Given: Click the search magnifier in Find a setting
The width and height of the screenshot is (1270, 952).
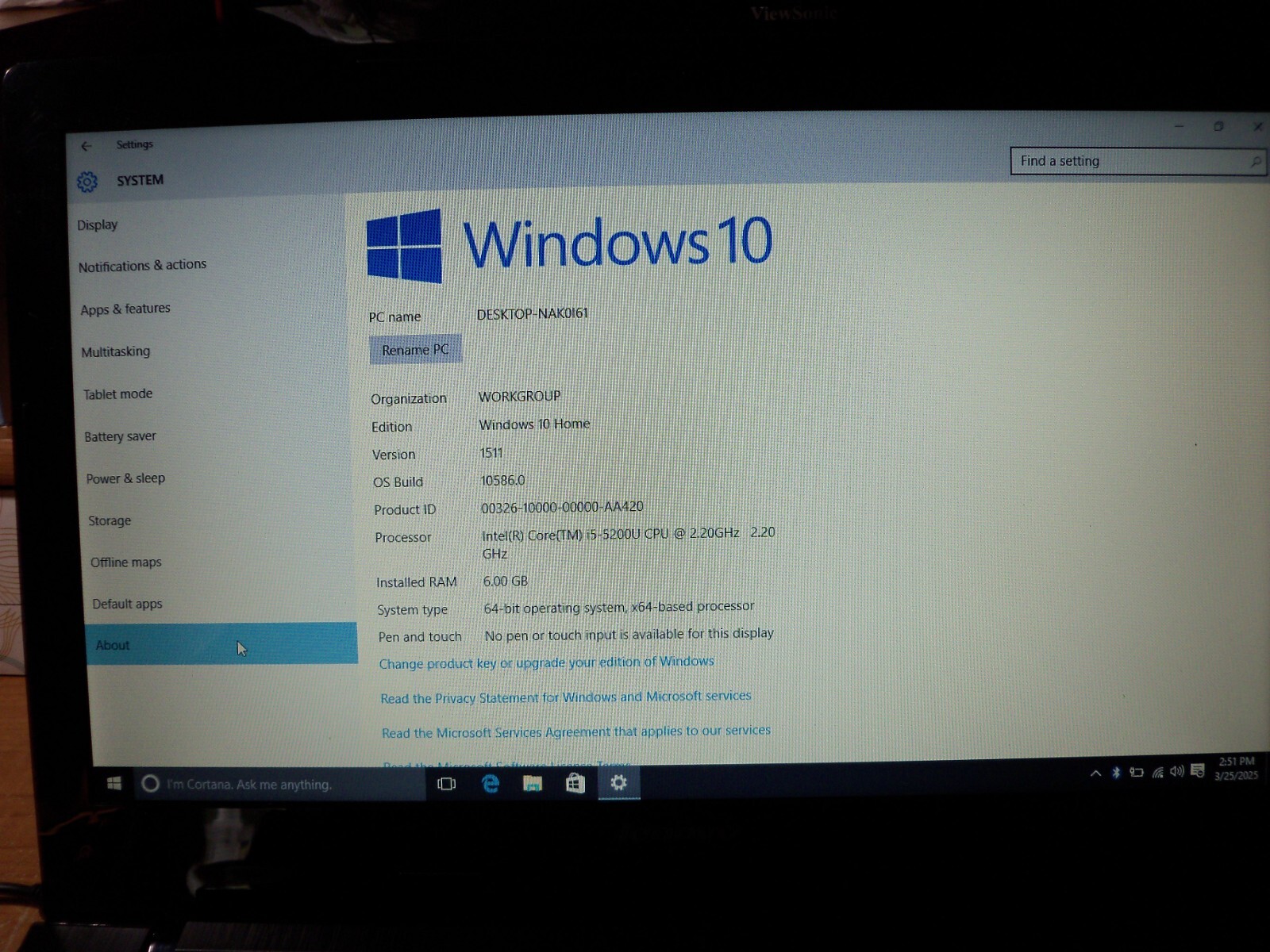Looking at the screenshot, I should [x=1255, y=162].
